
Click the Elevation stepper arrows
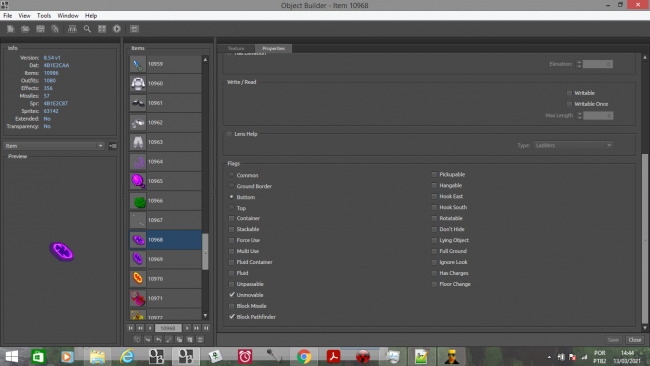(x=579, y=64)
